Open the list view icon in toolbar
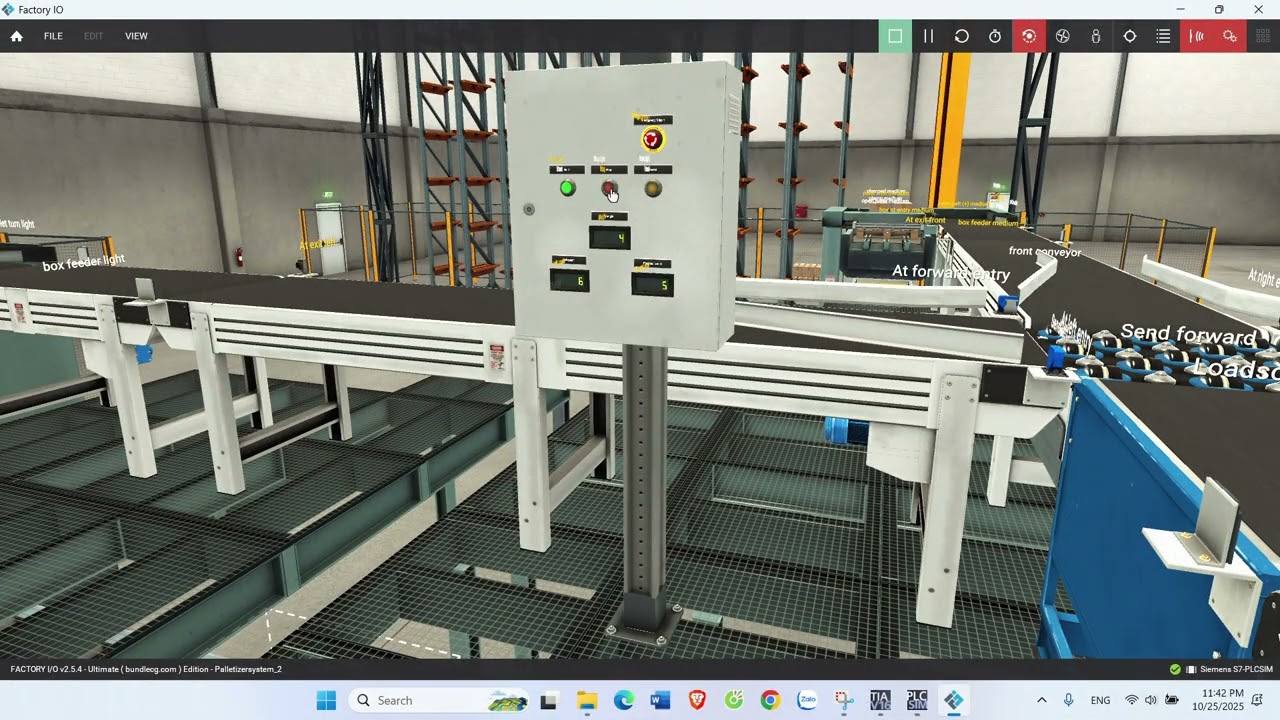The height and width of the screenshot is (720, 1280). (x=1163, y=36)
